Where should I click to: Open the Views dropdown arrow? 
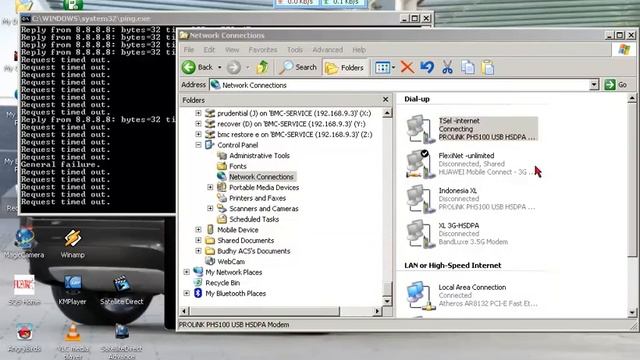[x=393, y=68]
